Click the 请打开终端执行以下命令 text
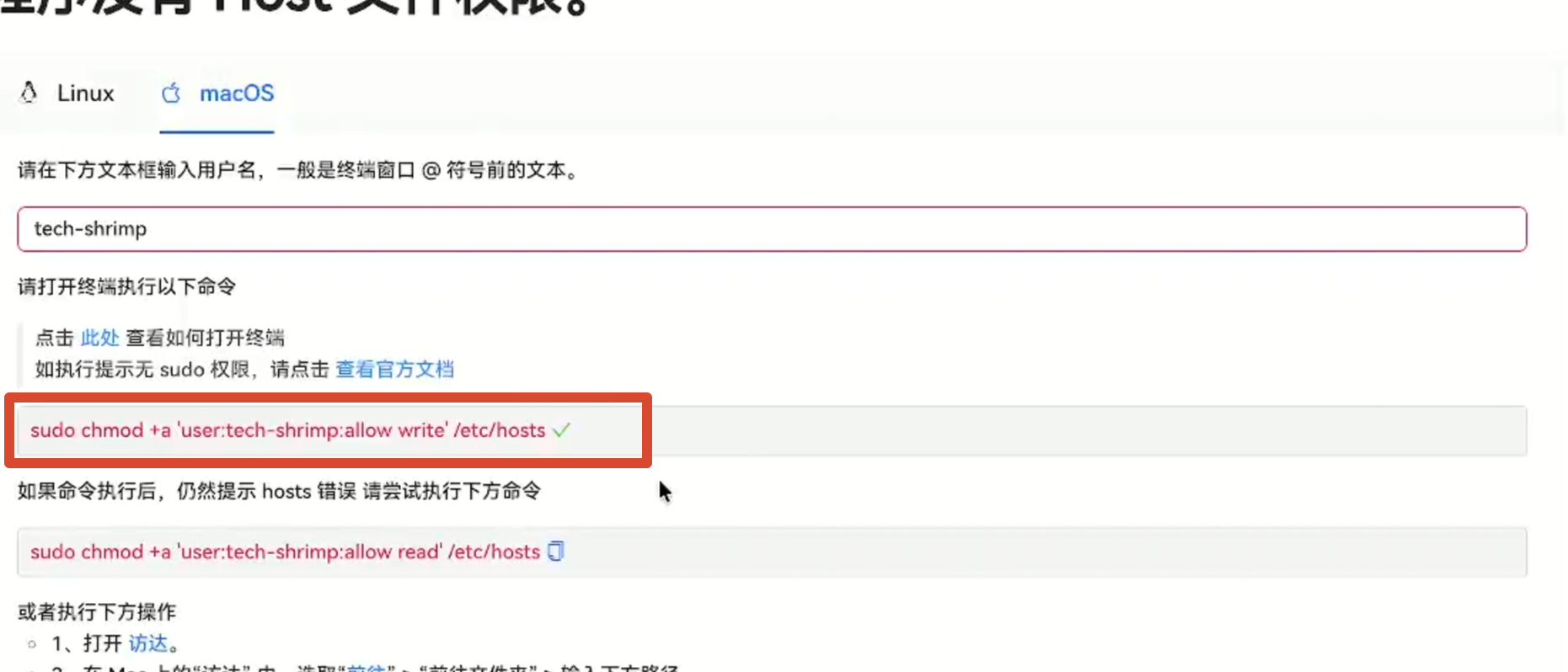 (x=126, y=286)
